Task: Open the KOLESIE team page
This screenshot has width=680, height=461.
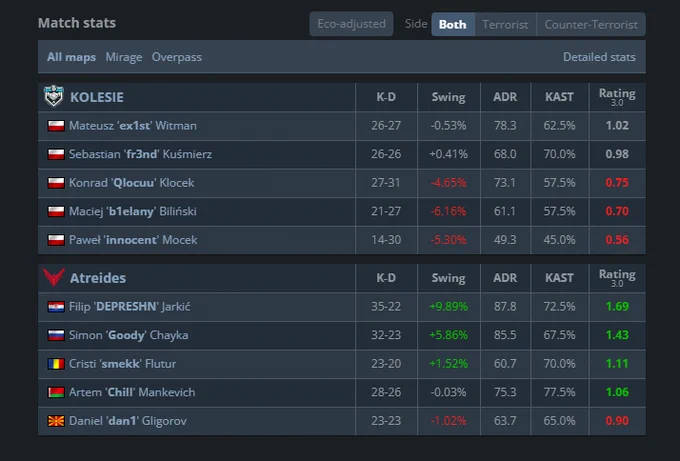Action: (97, 97)
